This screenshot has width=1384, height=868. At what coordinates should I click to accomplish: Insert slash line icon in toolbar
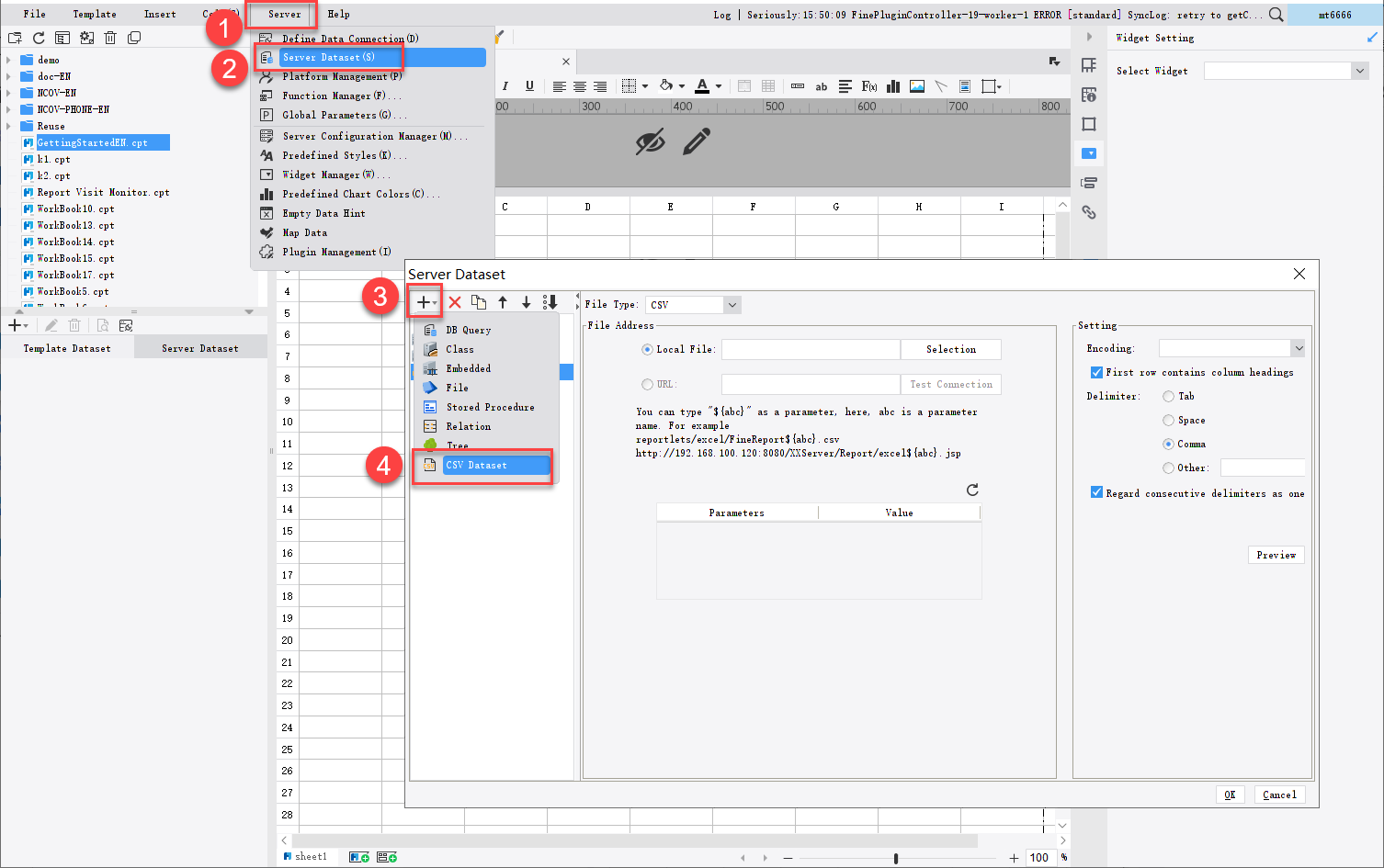[x=941, y=86]
